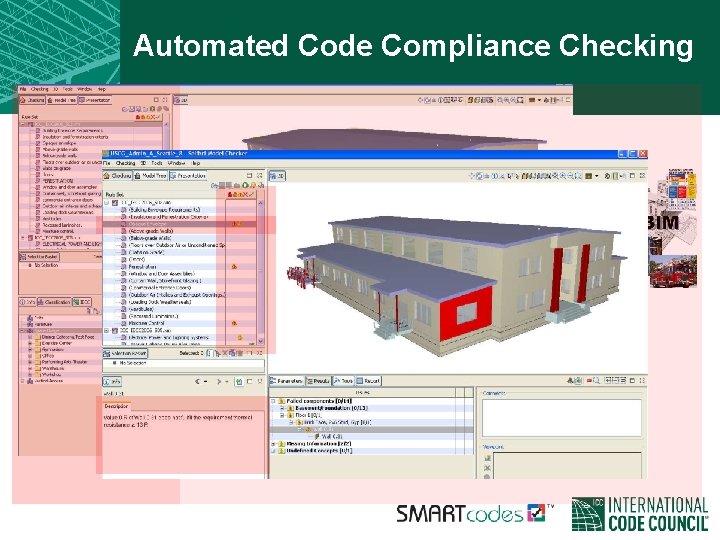The width and height of the screenshot is (720, 540).
Task: Toggle the green checkmark accepted filter in Rule Set header
Action: click(x=251, y=195)
